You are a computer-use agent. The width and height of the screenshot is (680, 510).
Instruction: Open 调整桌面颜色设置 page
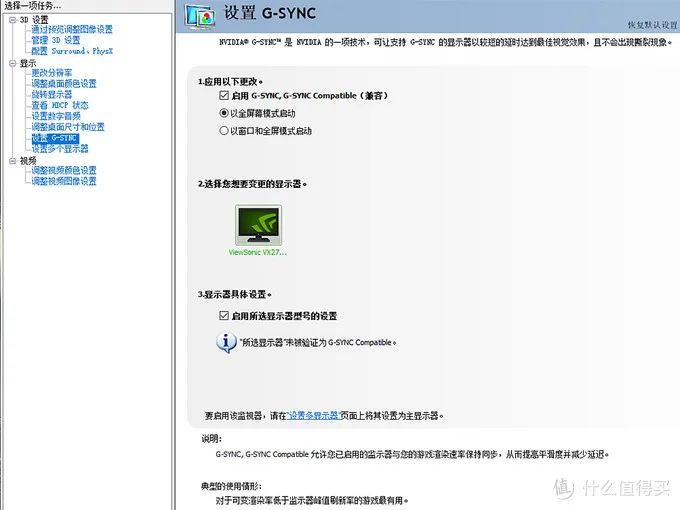coord(64,84)
